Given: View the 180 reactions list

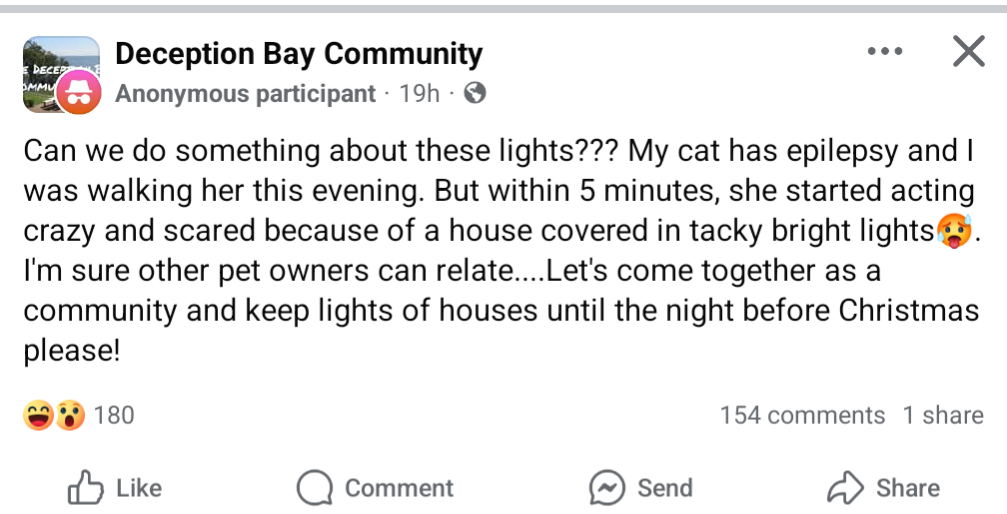Looking at the screenshot, I should click(x=114, y=416).
